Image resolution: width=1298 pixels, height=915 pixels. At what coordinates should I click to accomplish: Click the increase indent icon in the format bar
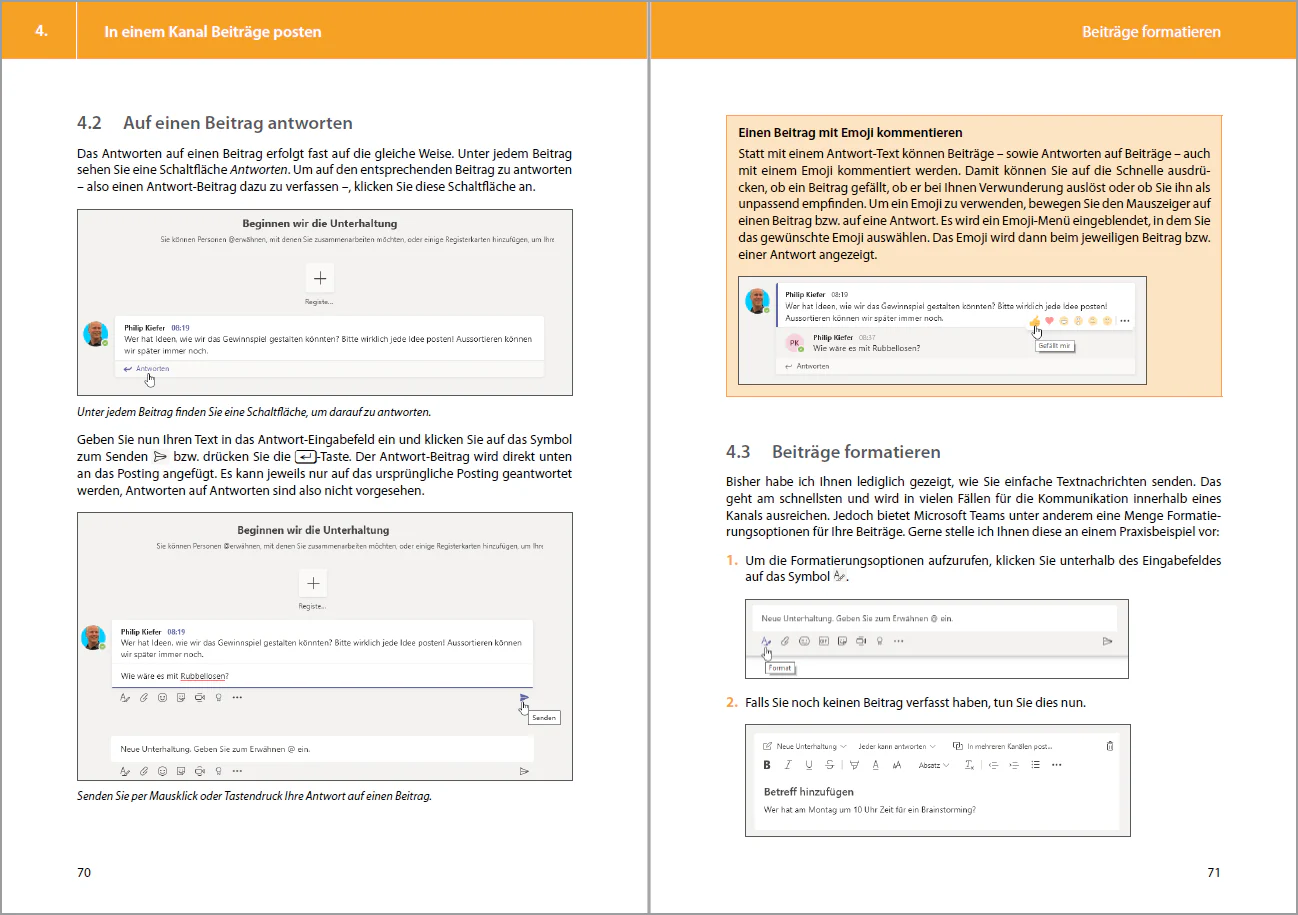tap(1014, 765)
